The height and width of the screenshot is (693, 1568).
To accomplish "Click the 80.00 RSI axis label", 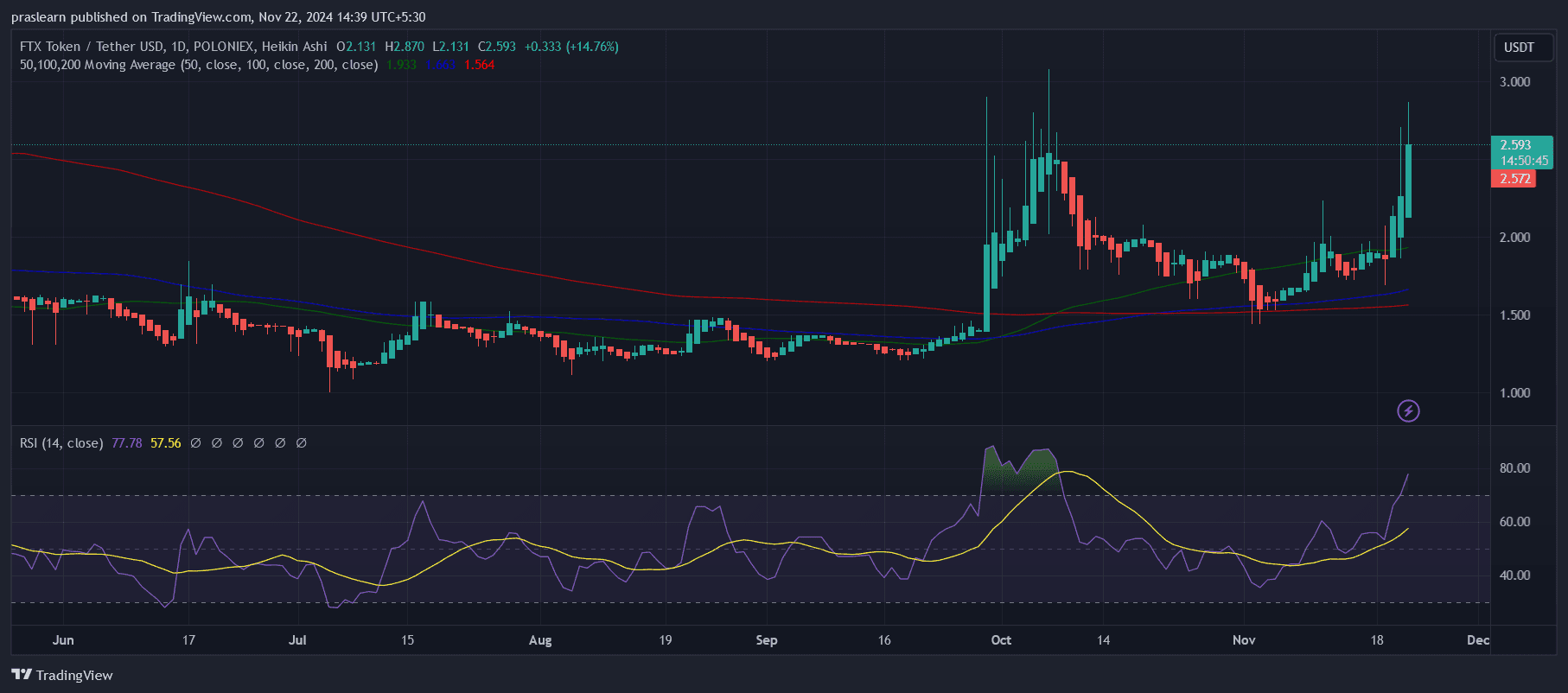I will coord(1514,468).
